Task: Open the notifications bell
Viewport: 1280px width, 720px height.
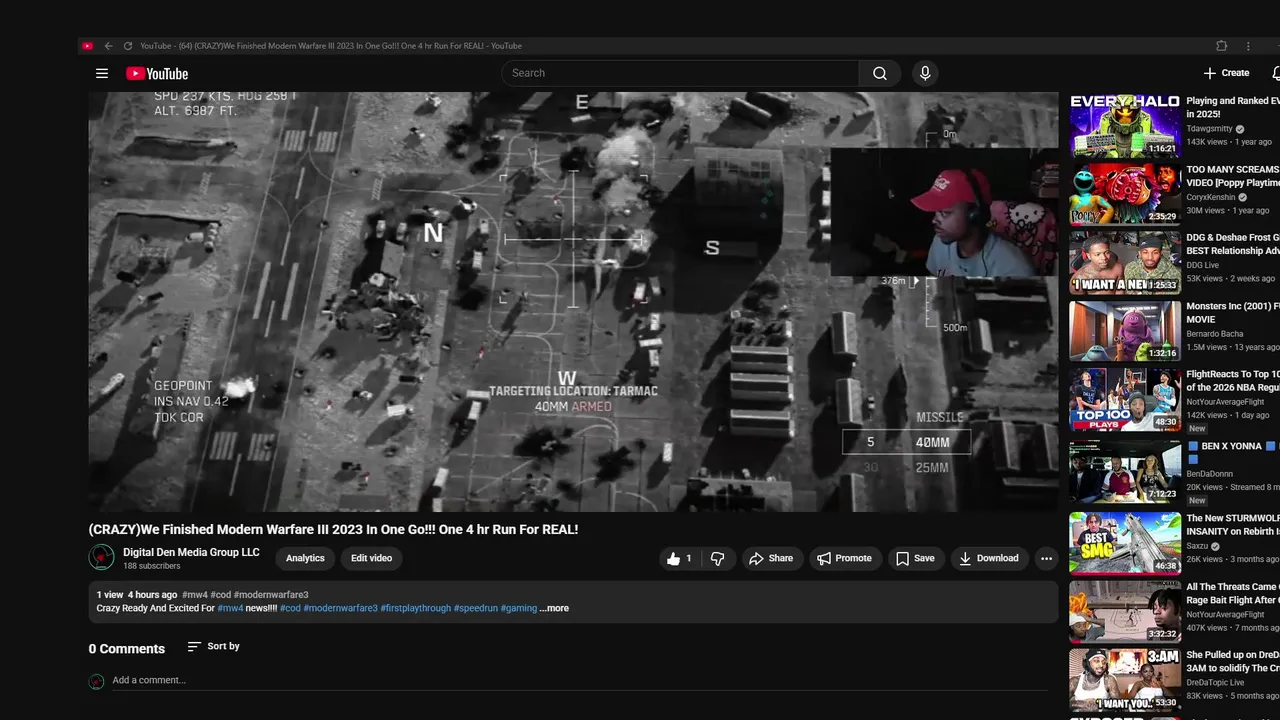Action: [1275, 73]
